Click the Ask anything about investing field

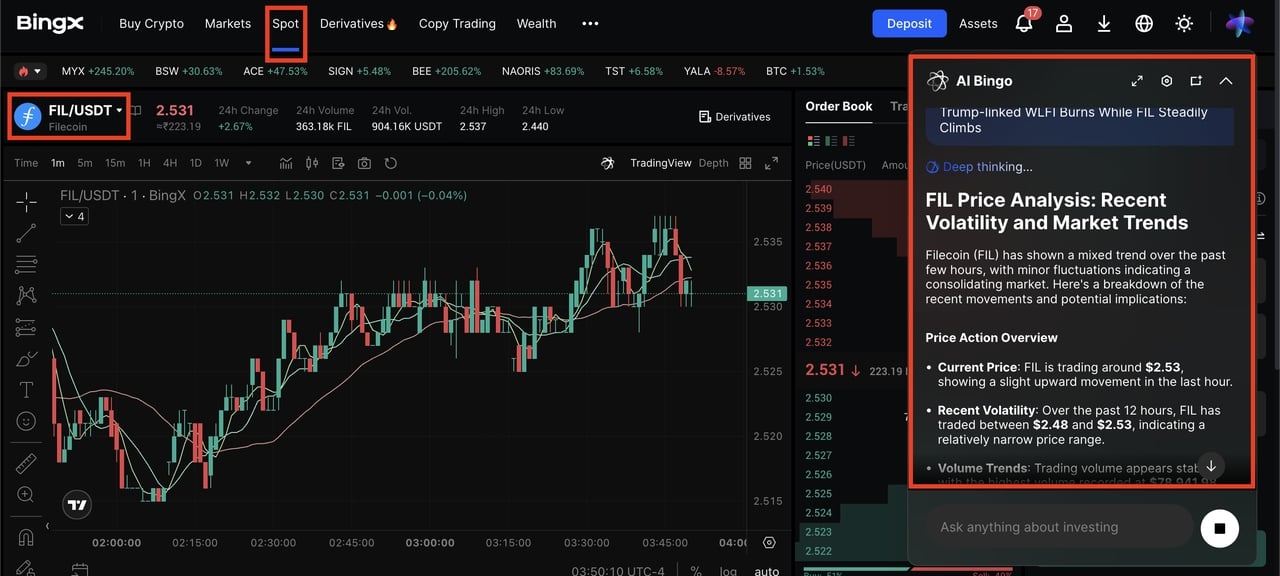coord(1058,527)
